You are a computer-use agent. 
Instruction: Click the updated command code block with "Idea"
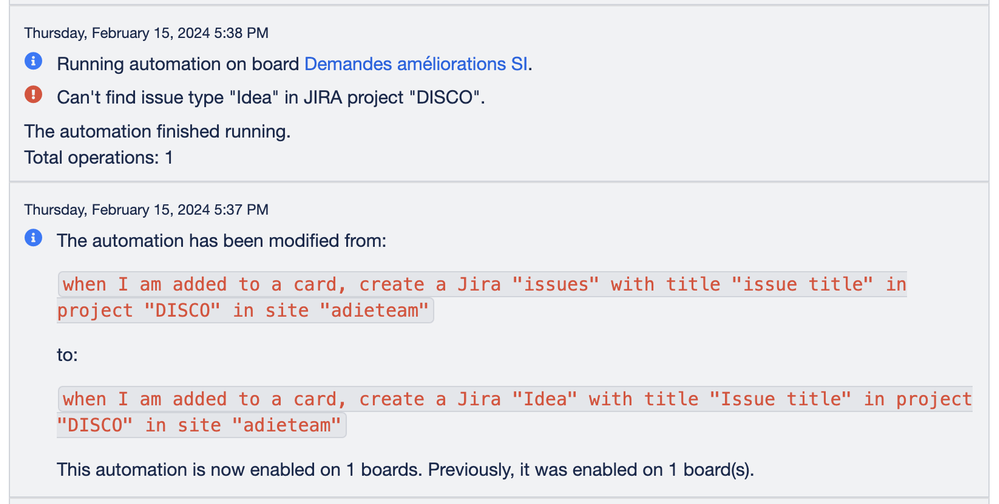[515, 412]
